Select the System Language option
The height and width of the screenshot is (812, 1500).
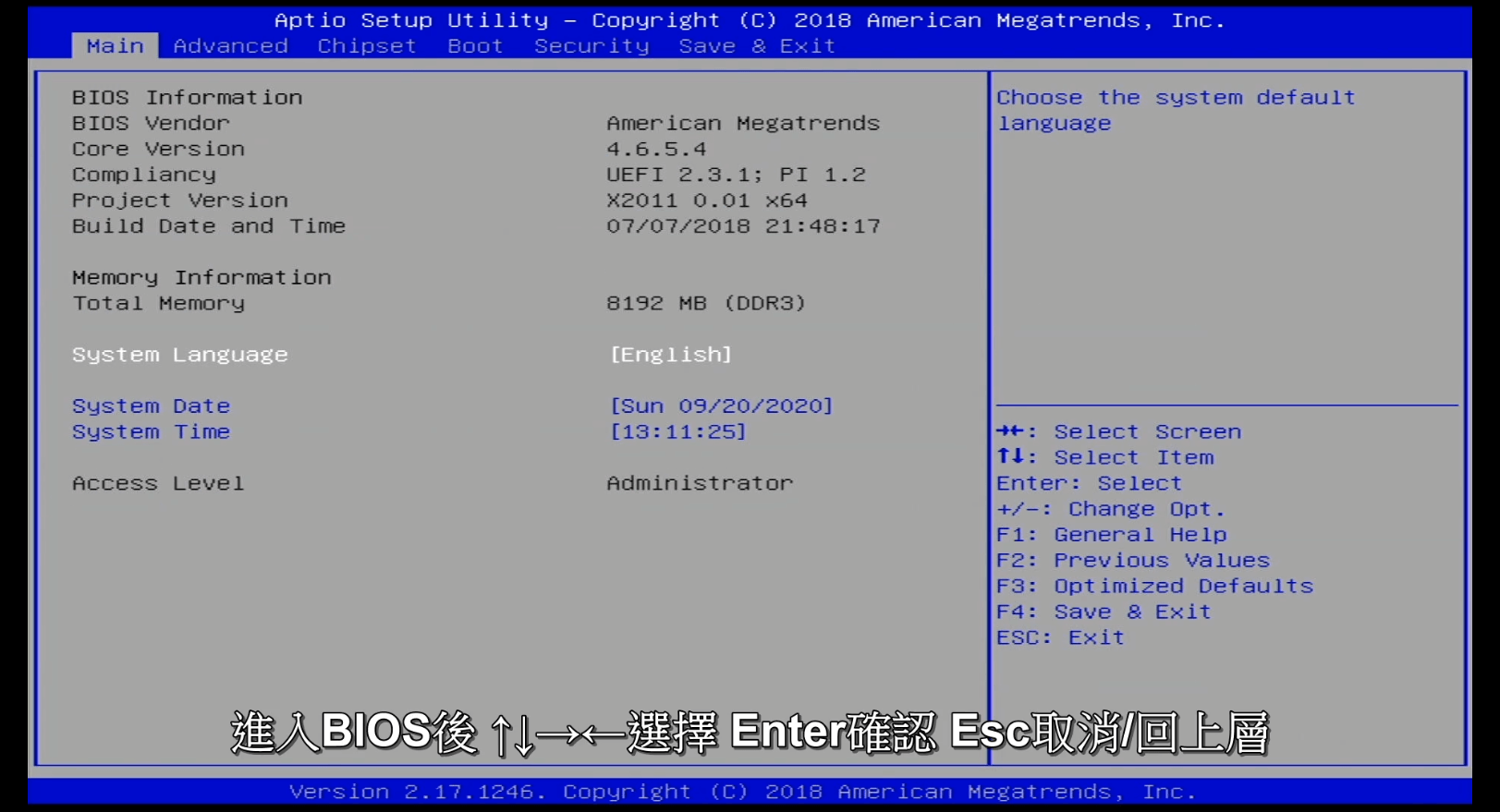(x=180, y=355)
